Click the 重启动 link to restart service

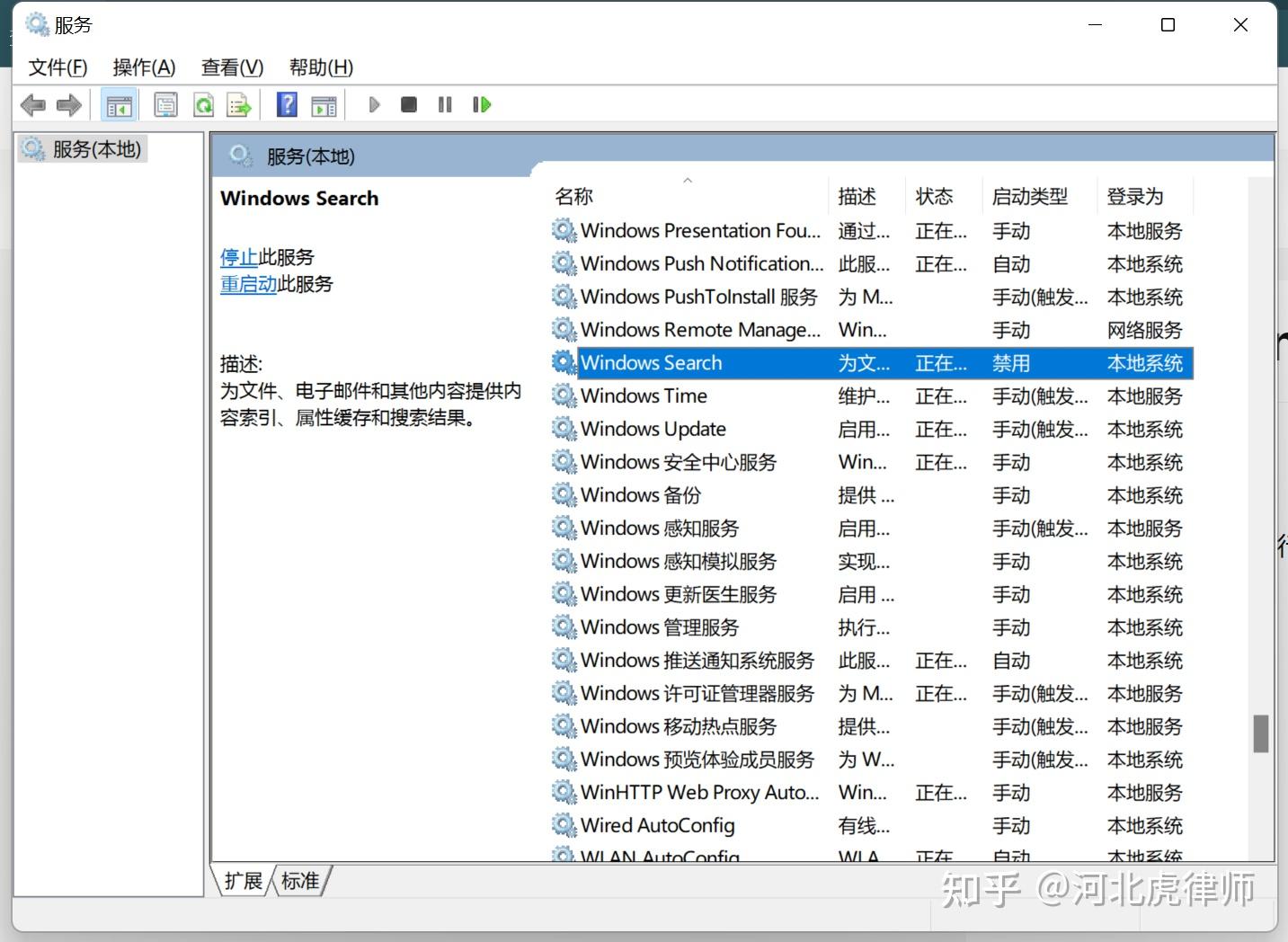coord(249,284)
